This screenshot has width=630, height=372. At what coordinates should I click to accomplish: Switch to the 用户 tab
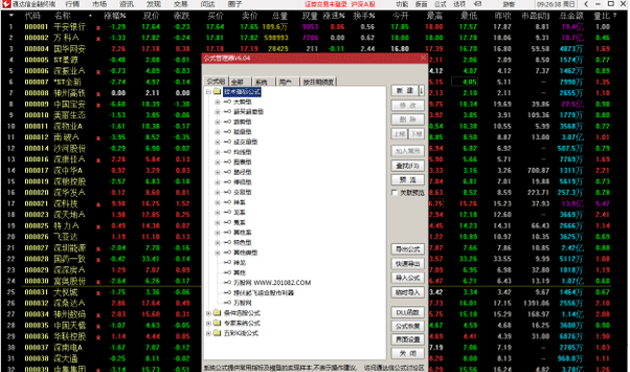coord(286,82)
